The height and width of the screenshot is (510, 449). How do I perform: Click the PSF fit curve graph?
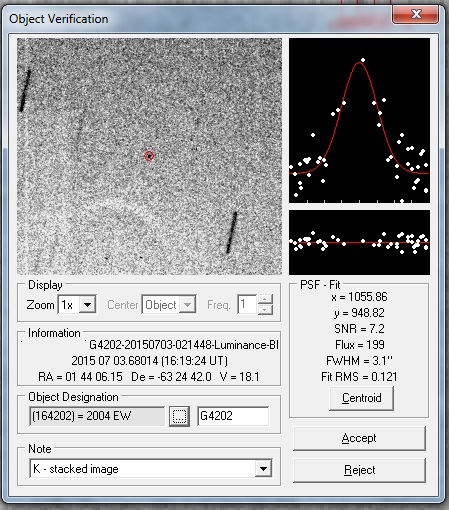[x=359, y=120]
